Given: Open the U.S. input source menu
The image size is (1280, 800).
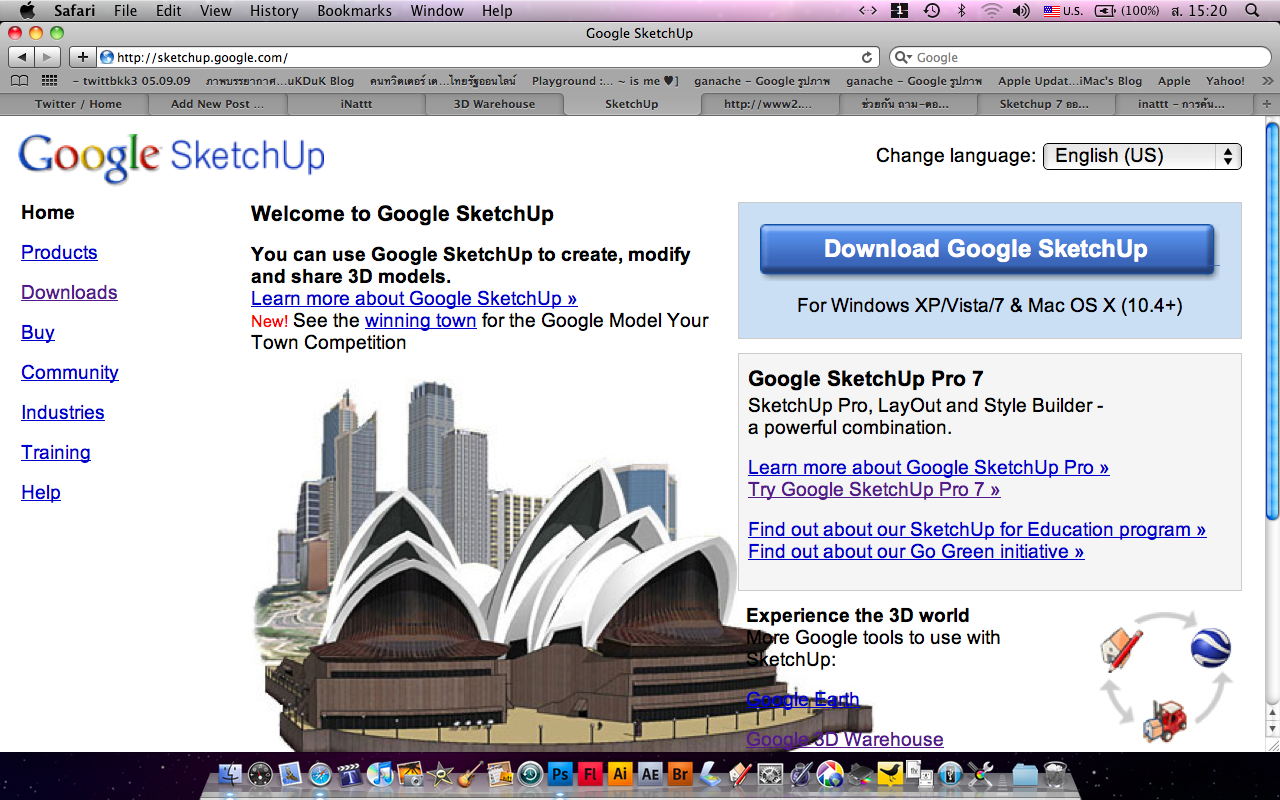Looking at the screenshot, I should 1063,11.
